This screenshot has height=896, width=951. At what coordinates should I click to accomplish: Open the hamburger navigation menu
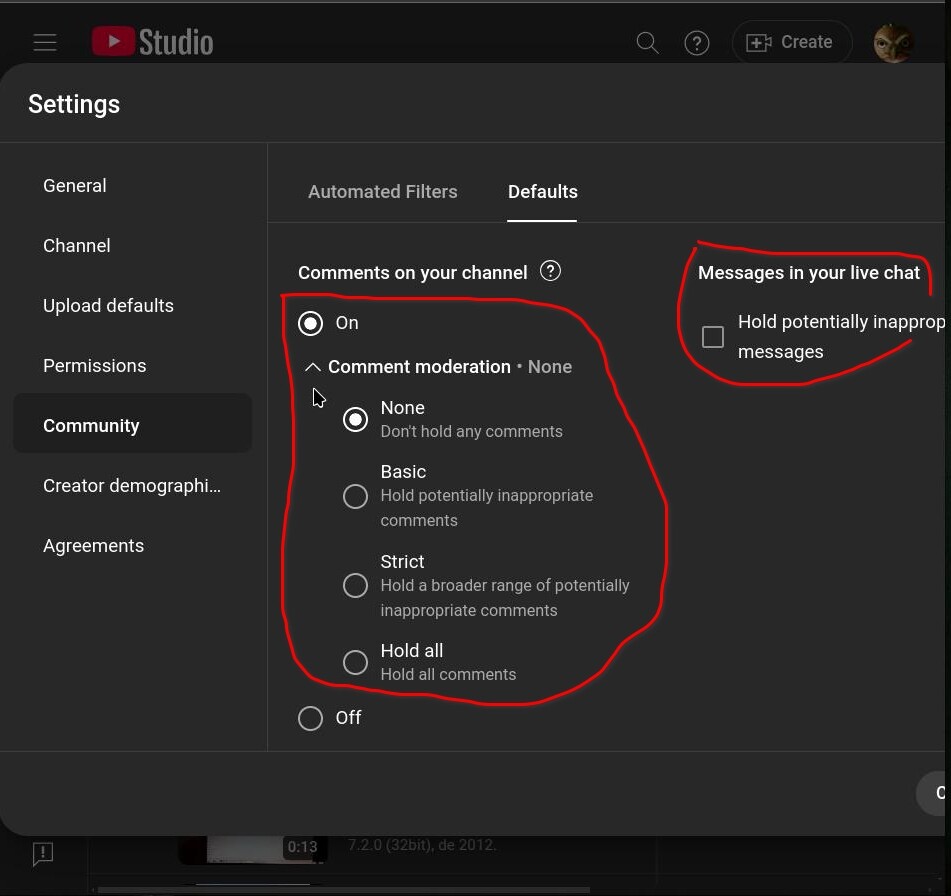[x=45, y=42]
